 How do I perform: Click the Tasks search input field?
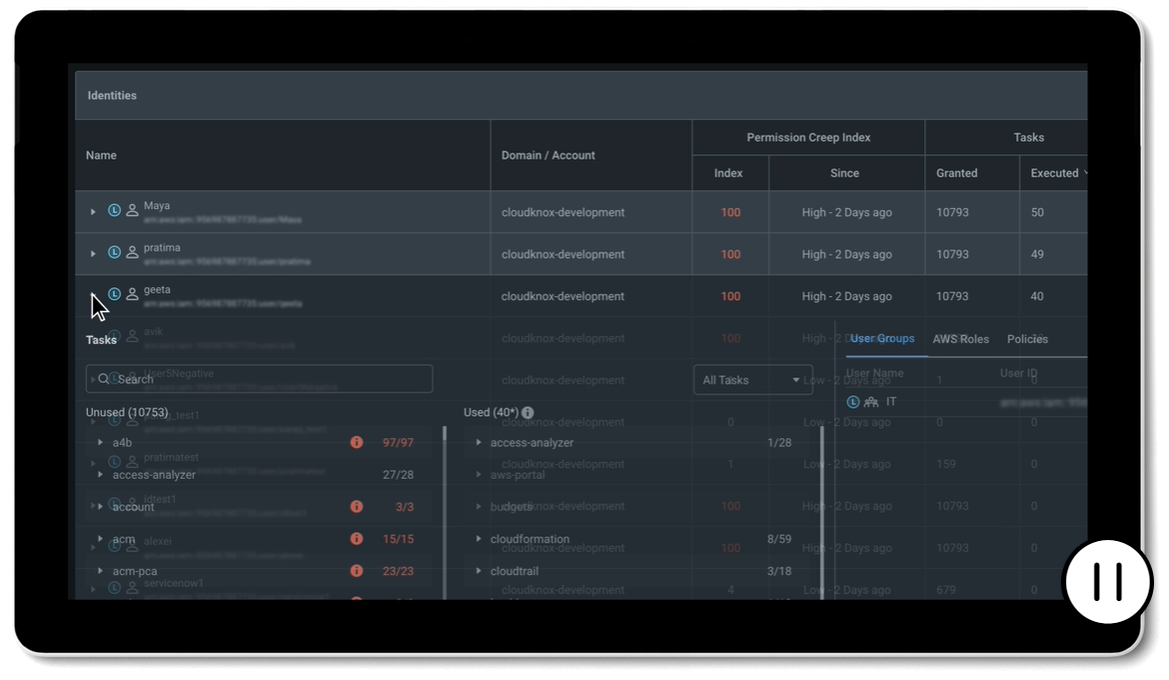pos(260,379)
